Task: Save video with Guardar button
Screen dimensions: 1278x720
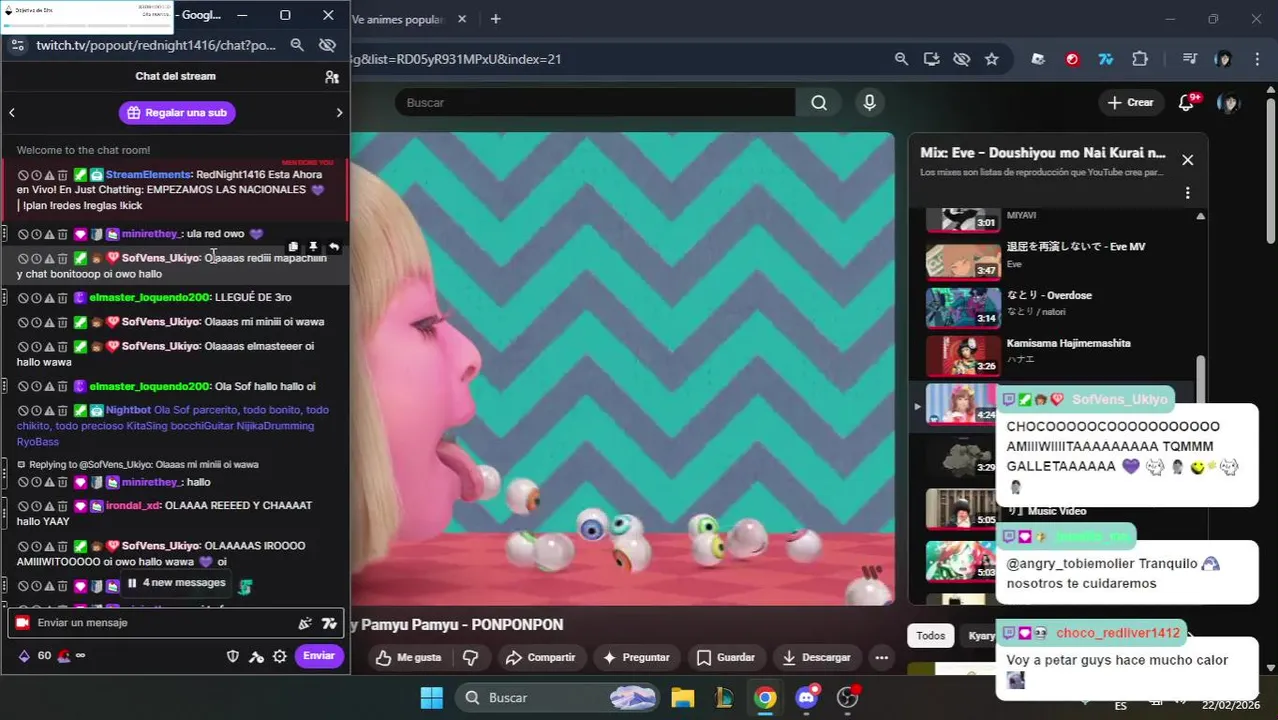Action: pos(726,658)
